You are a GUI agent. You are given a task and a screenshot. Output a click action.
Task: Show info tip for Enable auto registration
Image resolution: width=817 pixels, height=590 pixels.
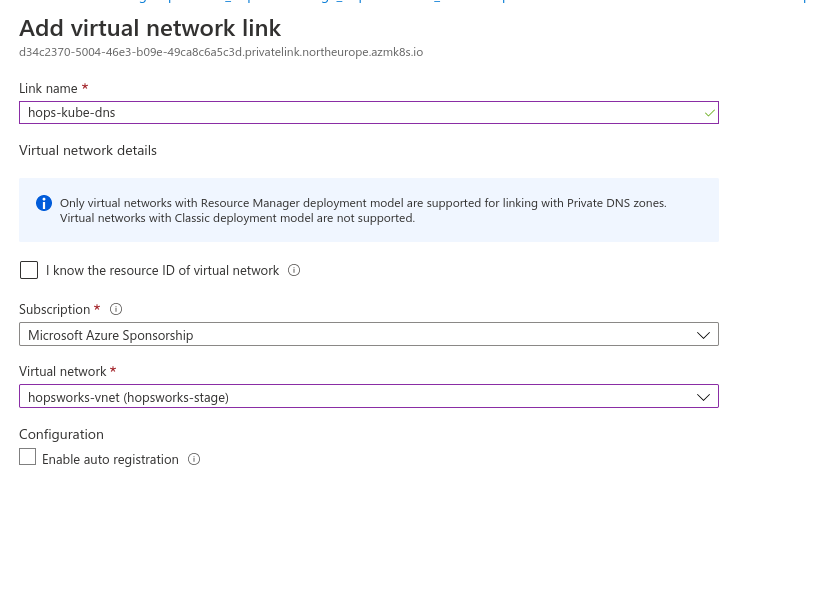point(194,459)
